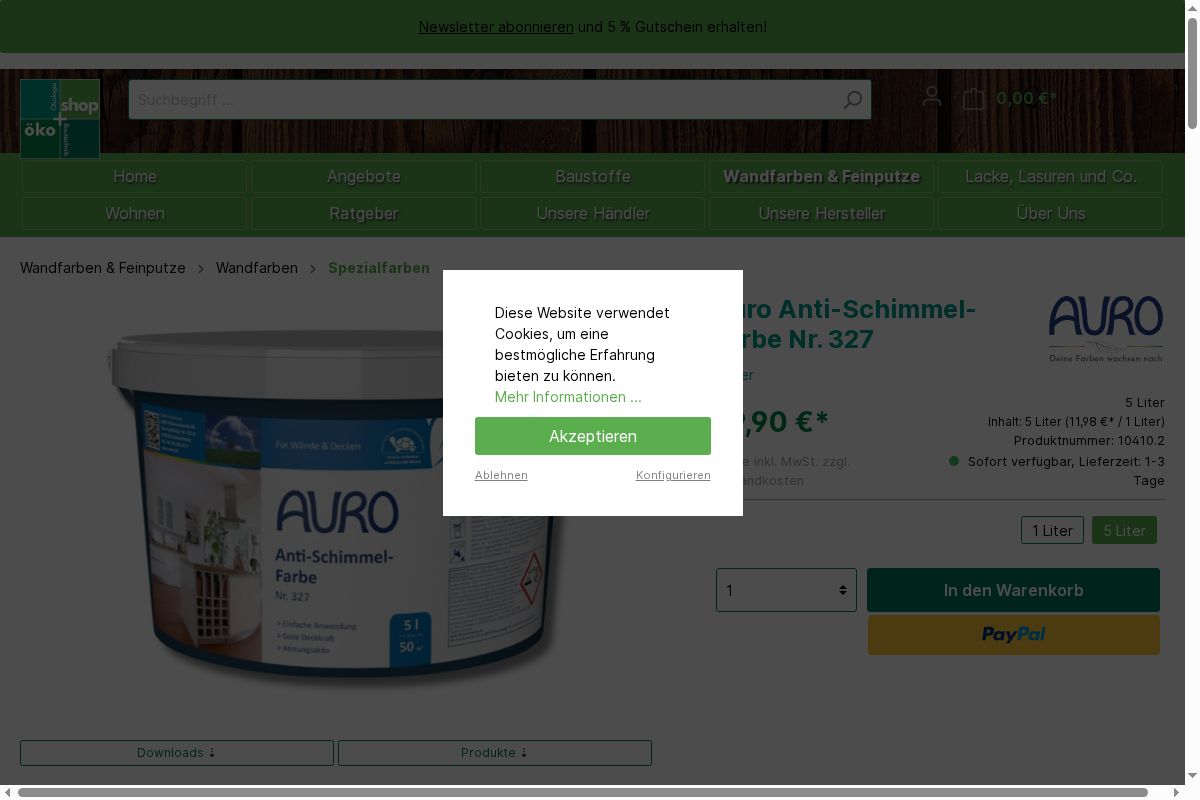Click Akzeptieren in the cookie dialog
The image size is (1200, 800).
592,436
